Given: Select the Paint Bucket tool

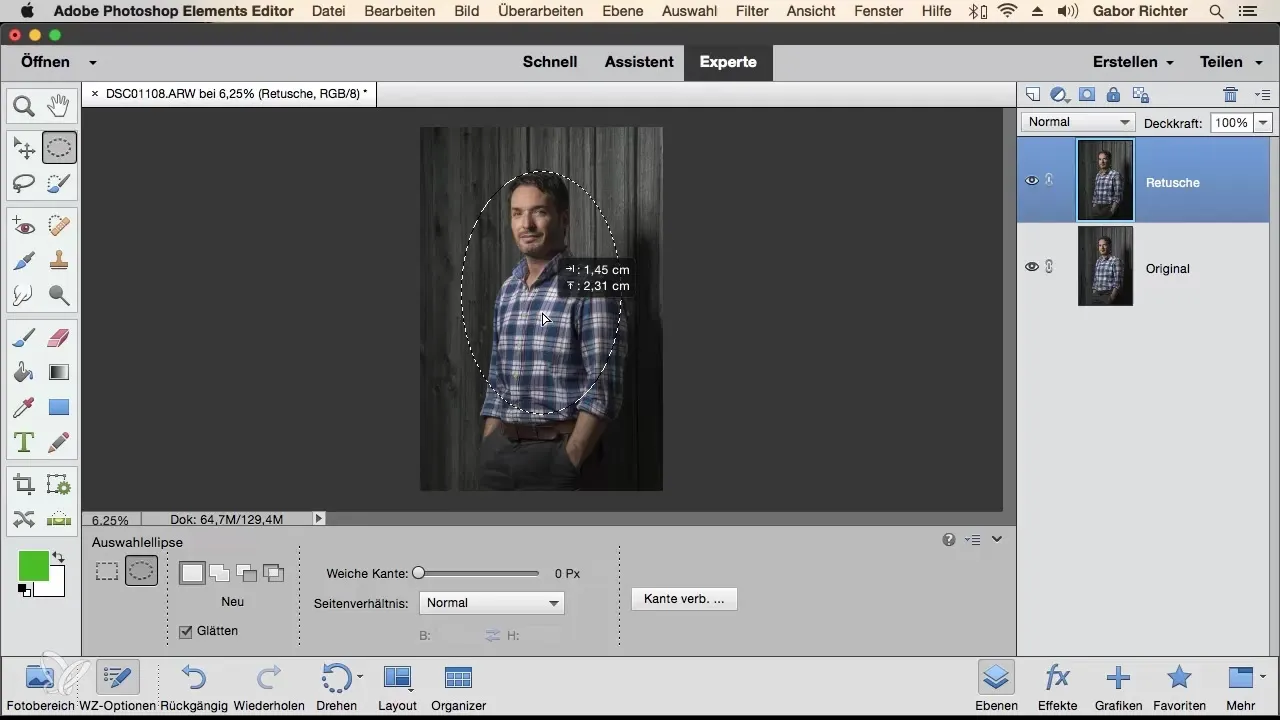Looking at the screenshot, I should (x=24, y=373).
